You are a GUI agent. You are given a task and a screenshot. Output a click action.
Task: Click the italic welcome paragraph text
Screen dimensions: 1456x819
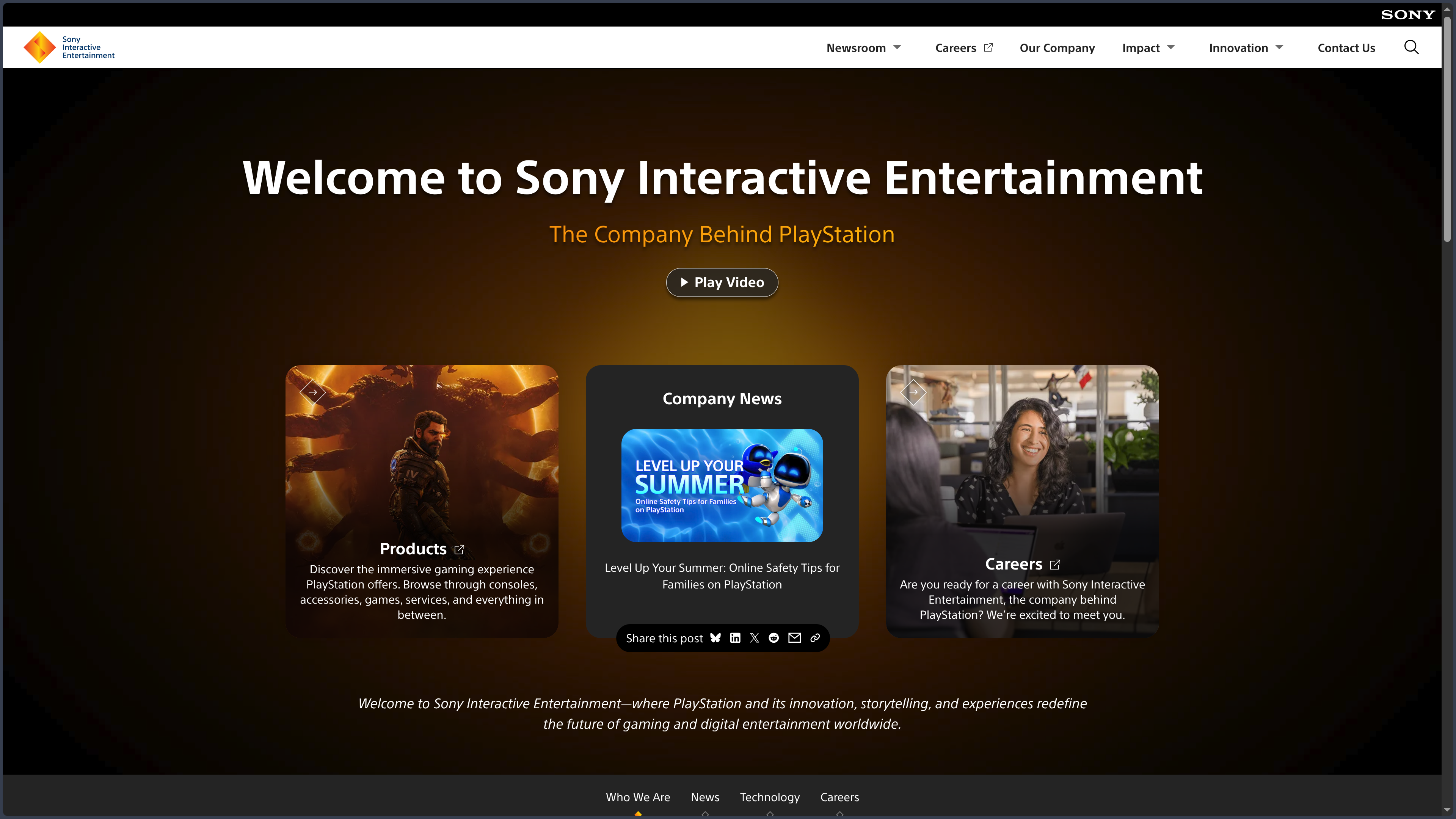(722, 714)
